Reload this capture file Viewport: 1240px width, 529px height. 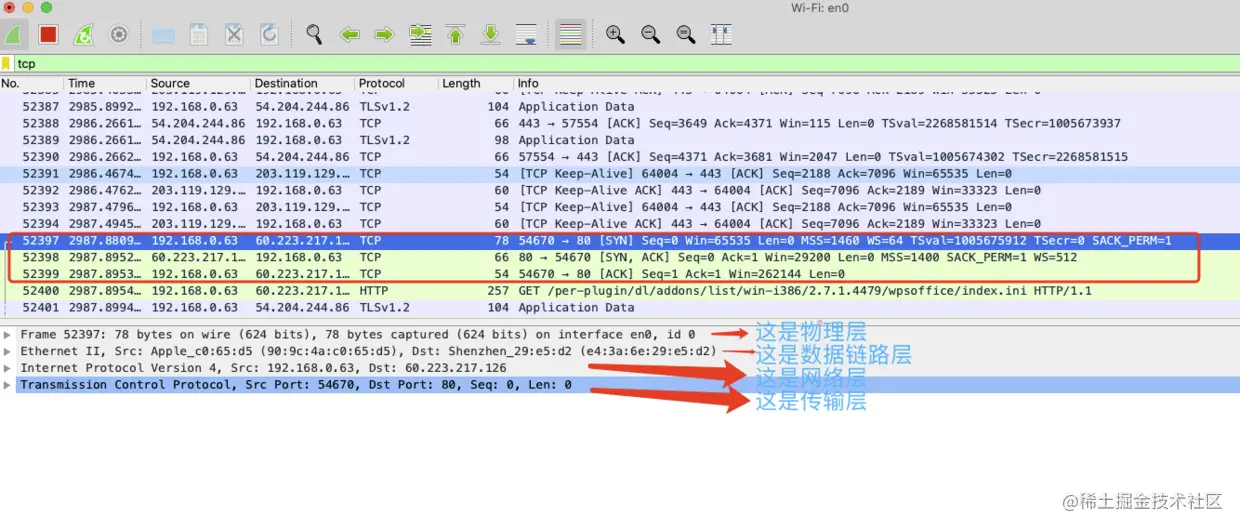coord(269,35)
